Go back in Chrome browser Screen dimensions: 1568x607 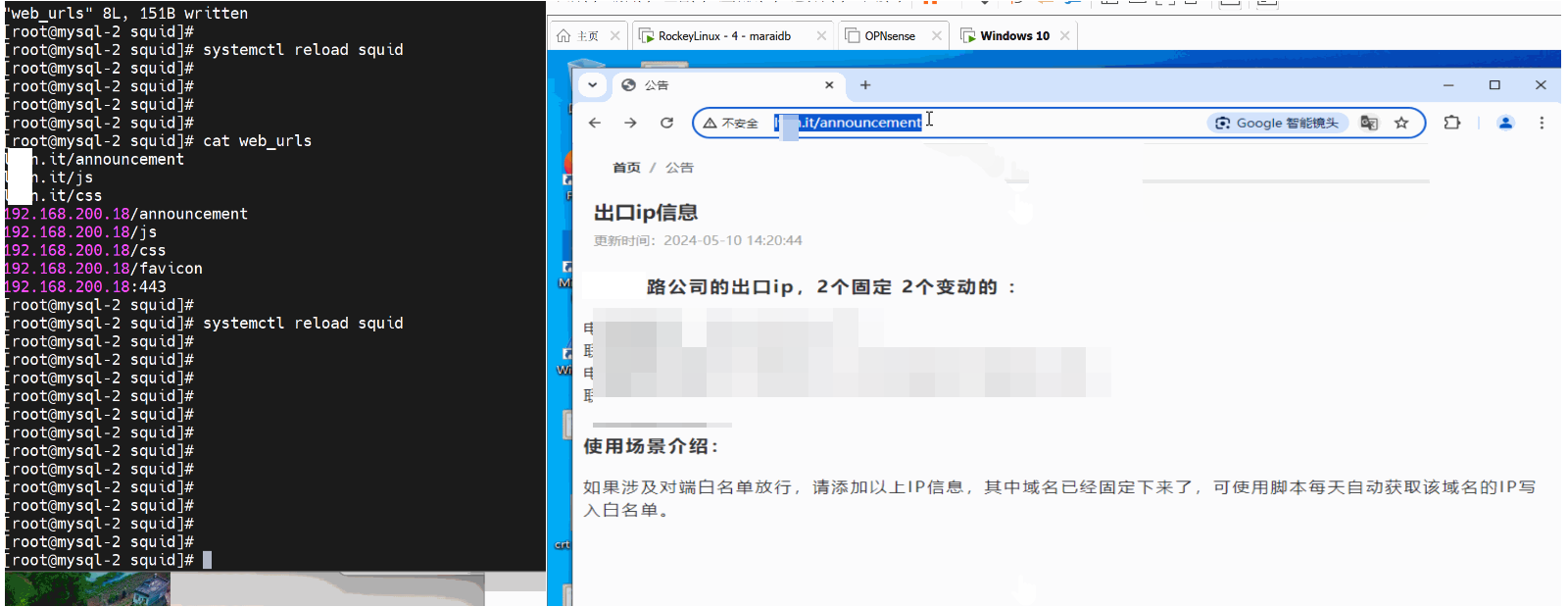pos(595,123)
